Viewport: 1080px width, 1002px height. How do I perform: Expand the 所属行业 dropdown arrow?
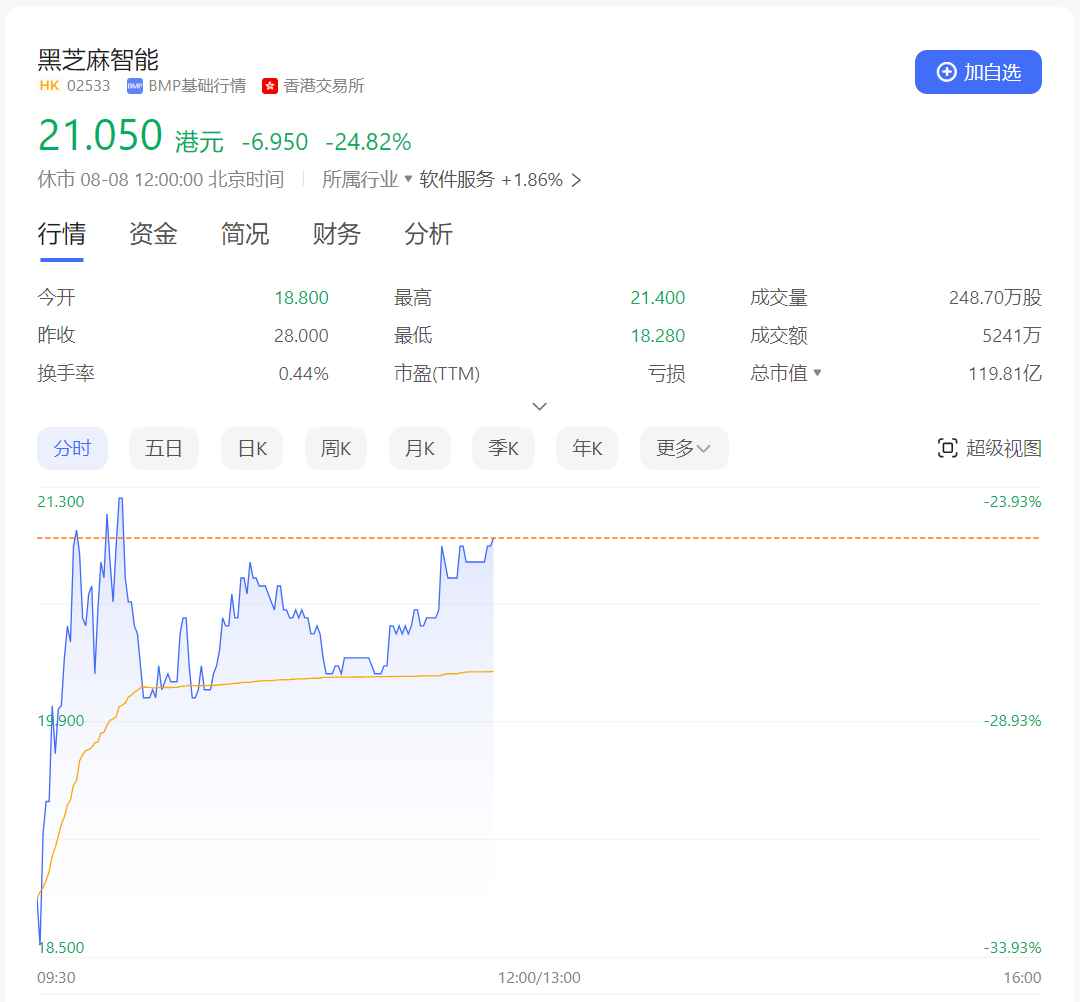point(408,179)
